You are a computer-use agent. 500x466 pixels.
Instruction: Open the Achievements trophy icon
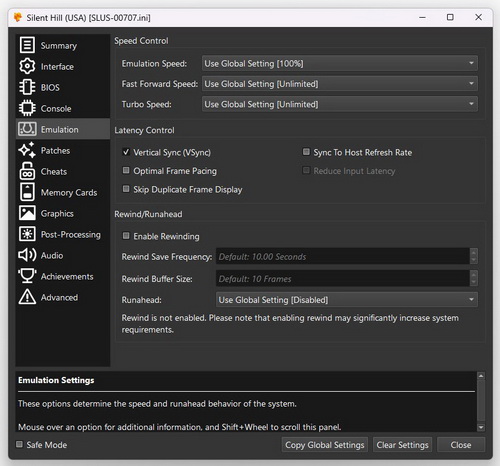coord(27,276)
